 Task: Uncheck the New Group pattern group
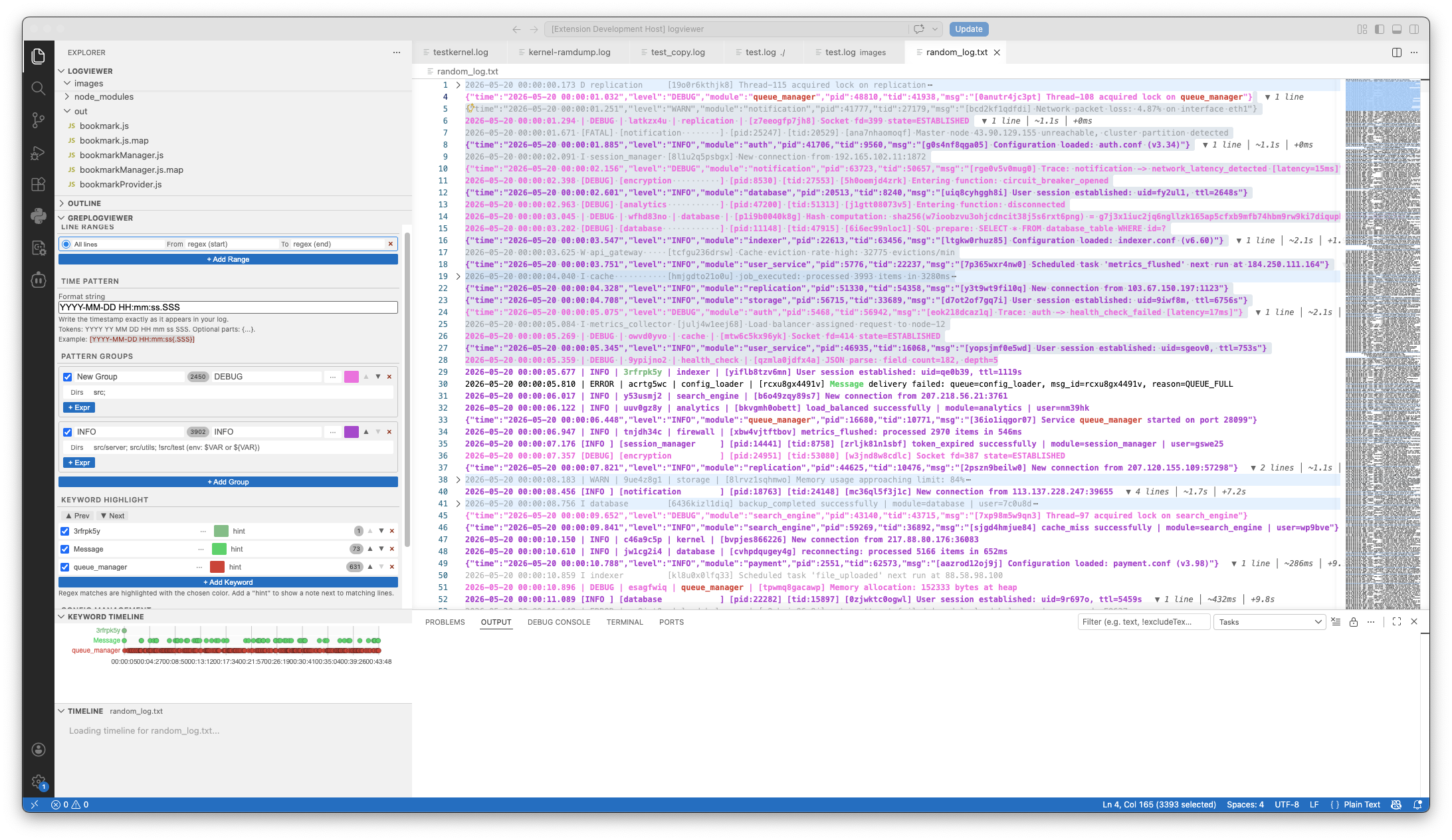click(x=68, y=377)
